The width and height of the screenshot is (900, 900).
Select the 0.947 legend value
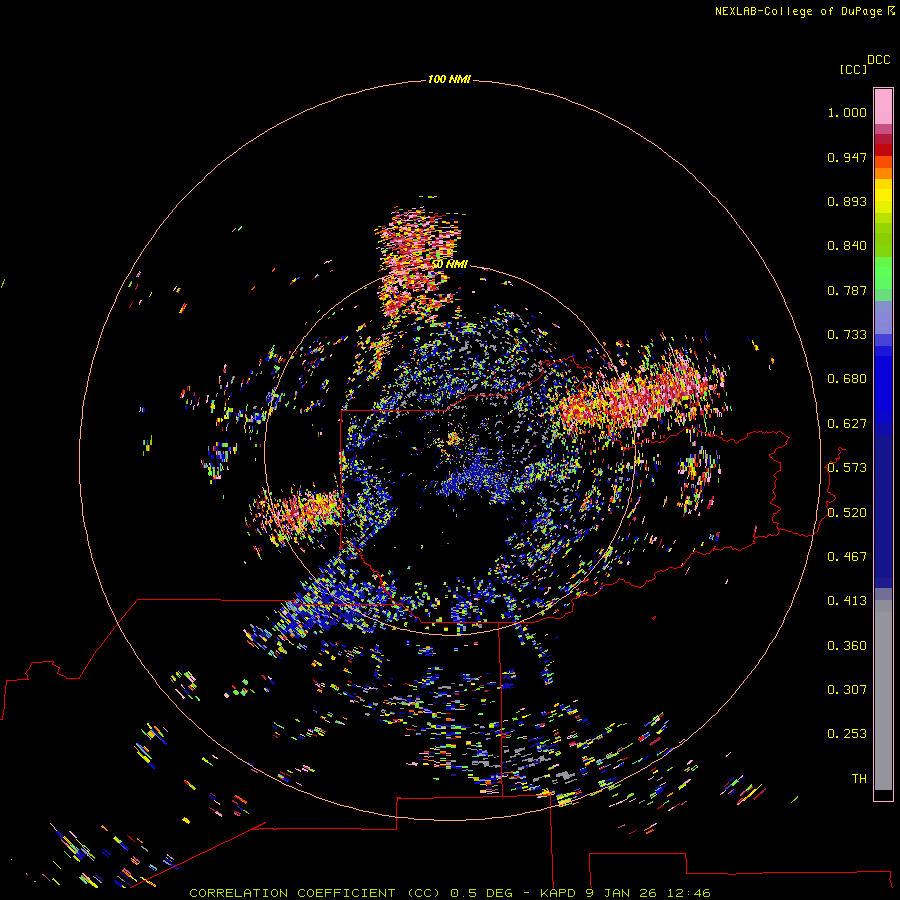847,157
